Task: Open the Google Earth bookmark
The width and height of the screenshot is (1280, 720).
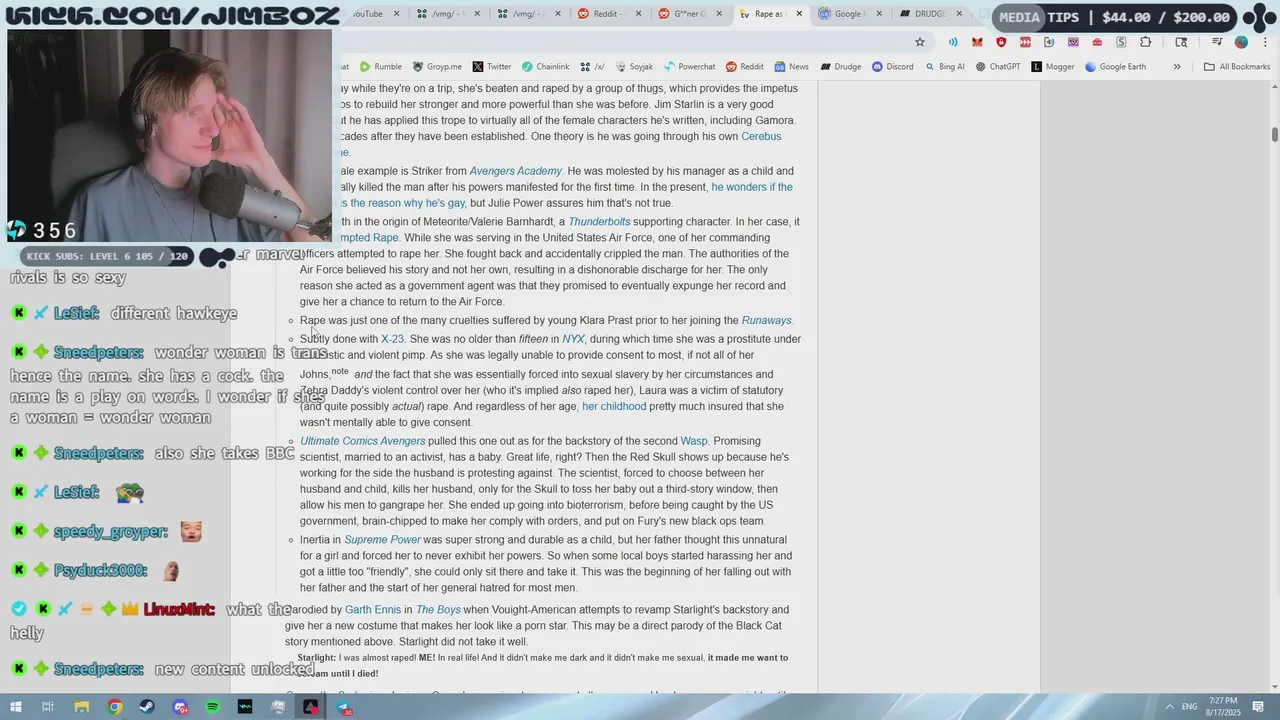Action: [x=1115, y=67]
